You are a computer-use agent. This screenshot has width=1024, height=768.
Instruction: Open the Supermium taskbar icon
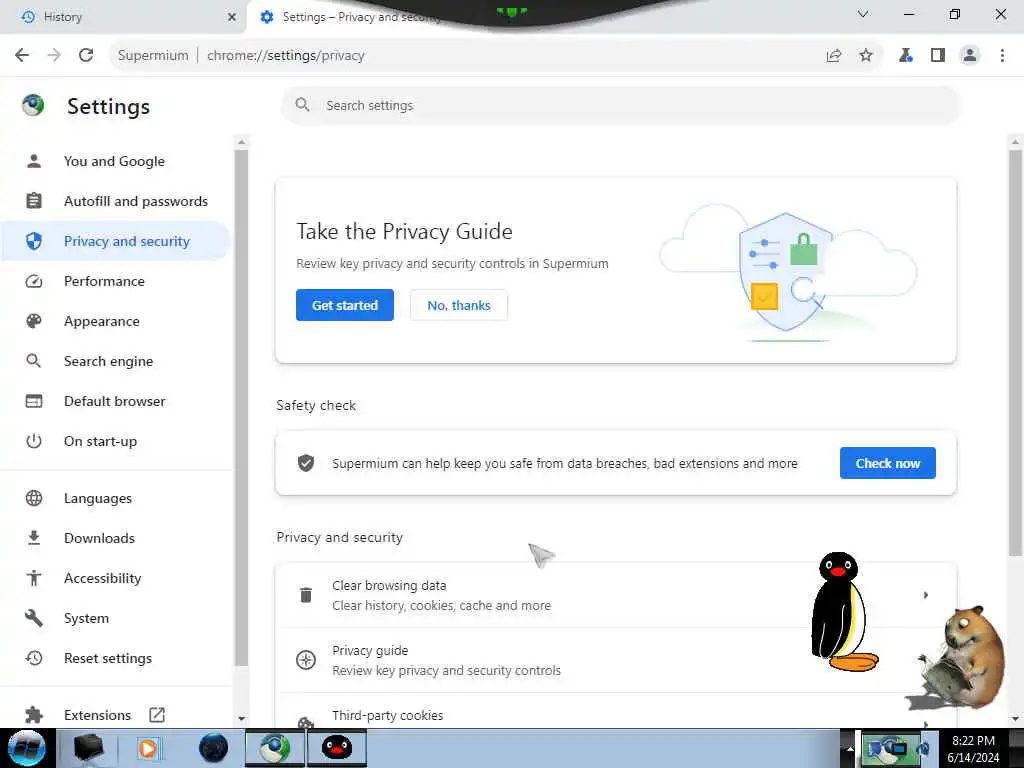pyautogui.click(x=275, y=748)
